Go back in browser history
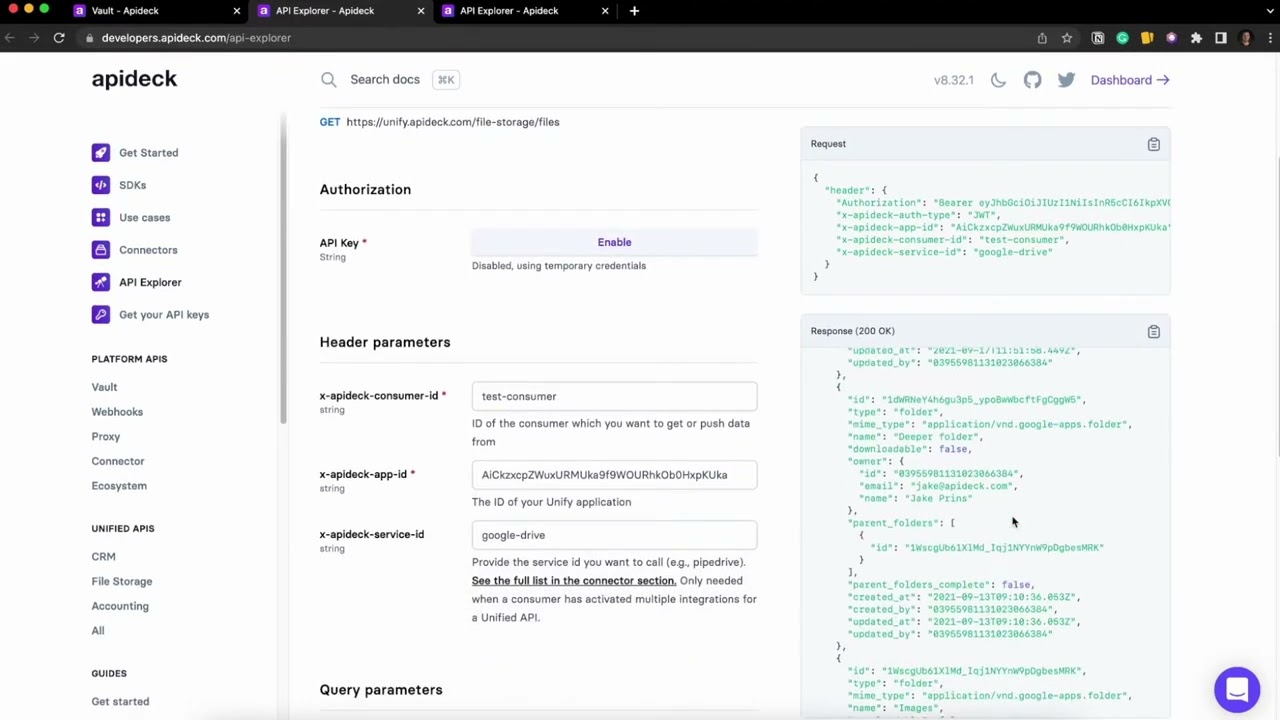 click(x=9, y=38)
